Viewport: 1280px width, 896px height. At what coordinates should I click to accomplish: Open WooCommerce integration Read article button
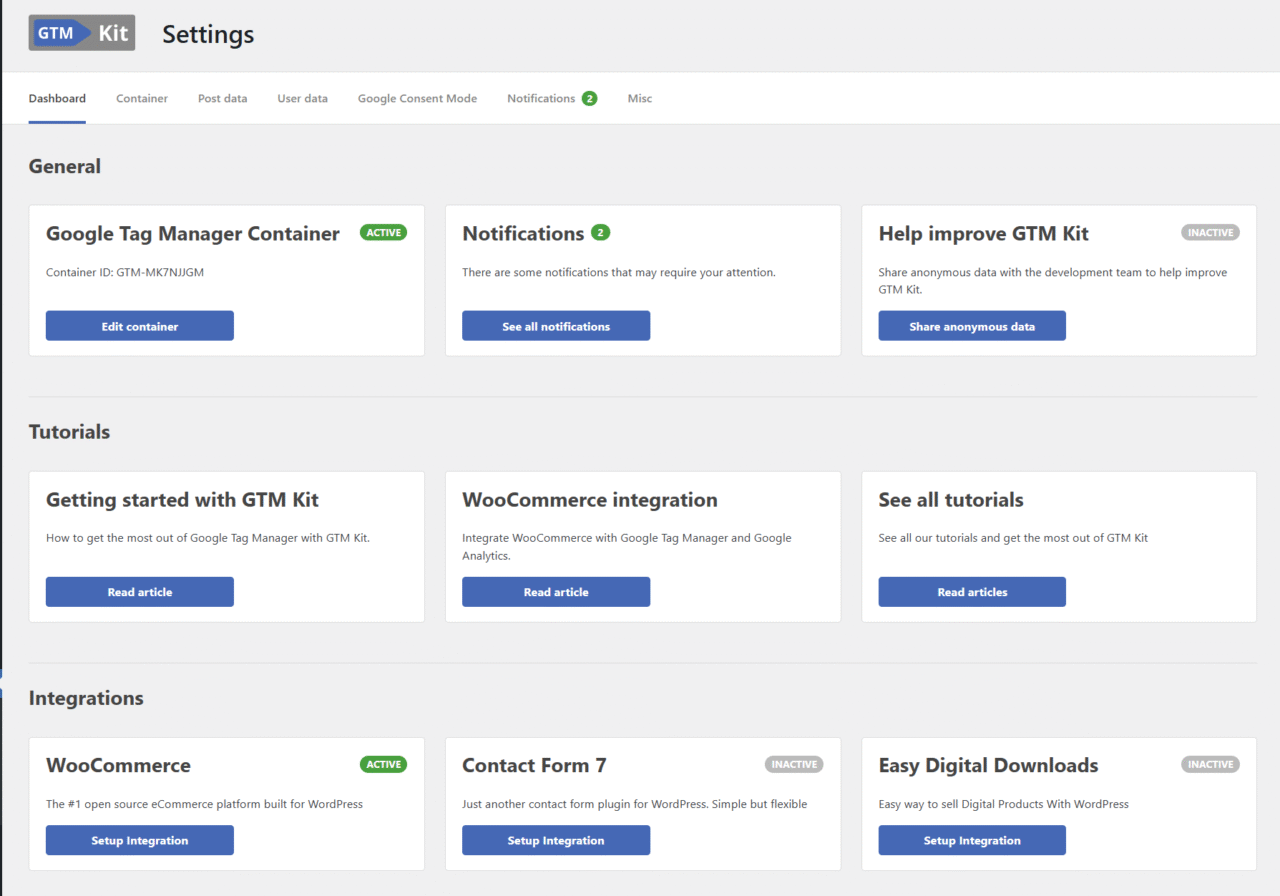pyautogui.click(x=556, y=592)
